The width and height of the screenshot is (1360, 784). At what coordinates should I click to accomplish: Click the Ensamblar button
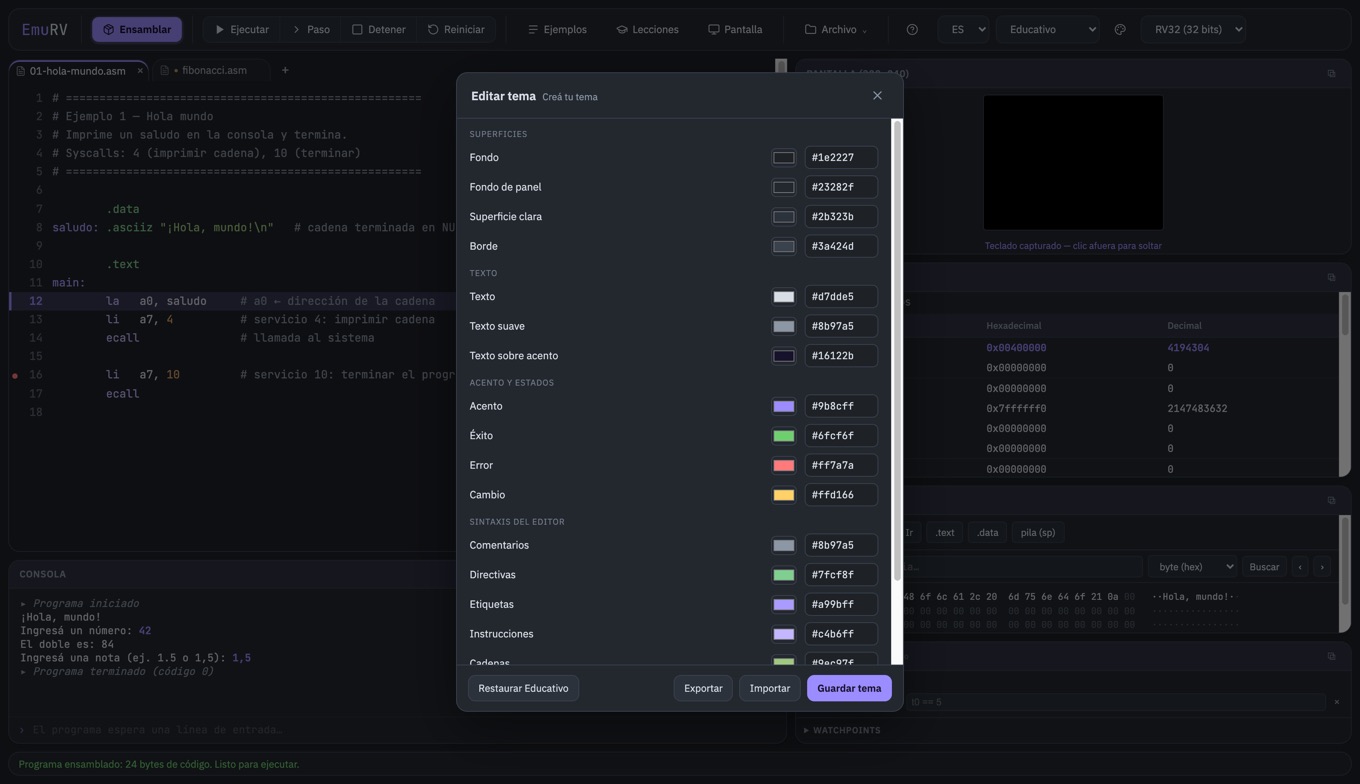pyautogui.click(x=137, y=30)
